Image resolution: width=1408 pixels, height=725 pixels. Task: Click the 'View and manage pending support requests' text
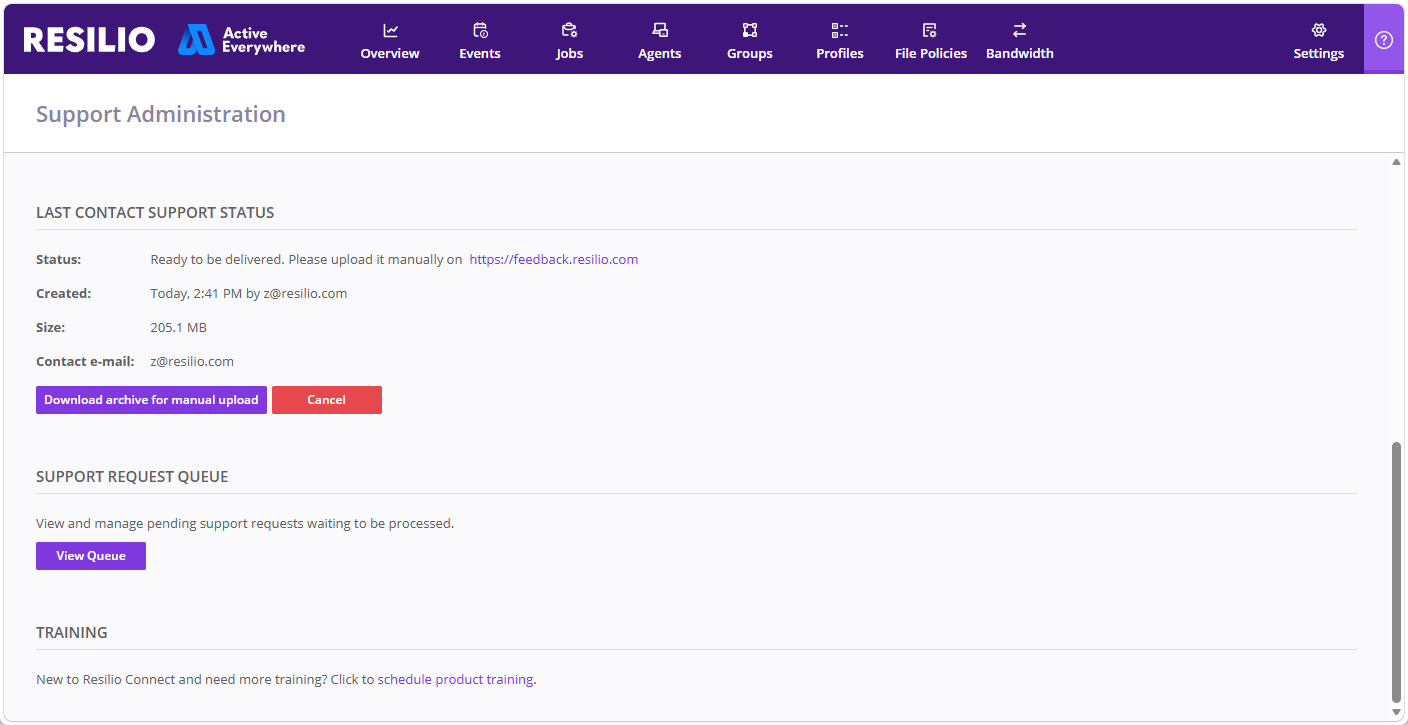(245, 523)
